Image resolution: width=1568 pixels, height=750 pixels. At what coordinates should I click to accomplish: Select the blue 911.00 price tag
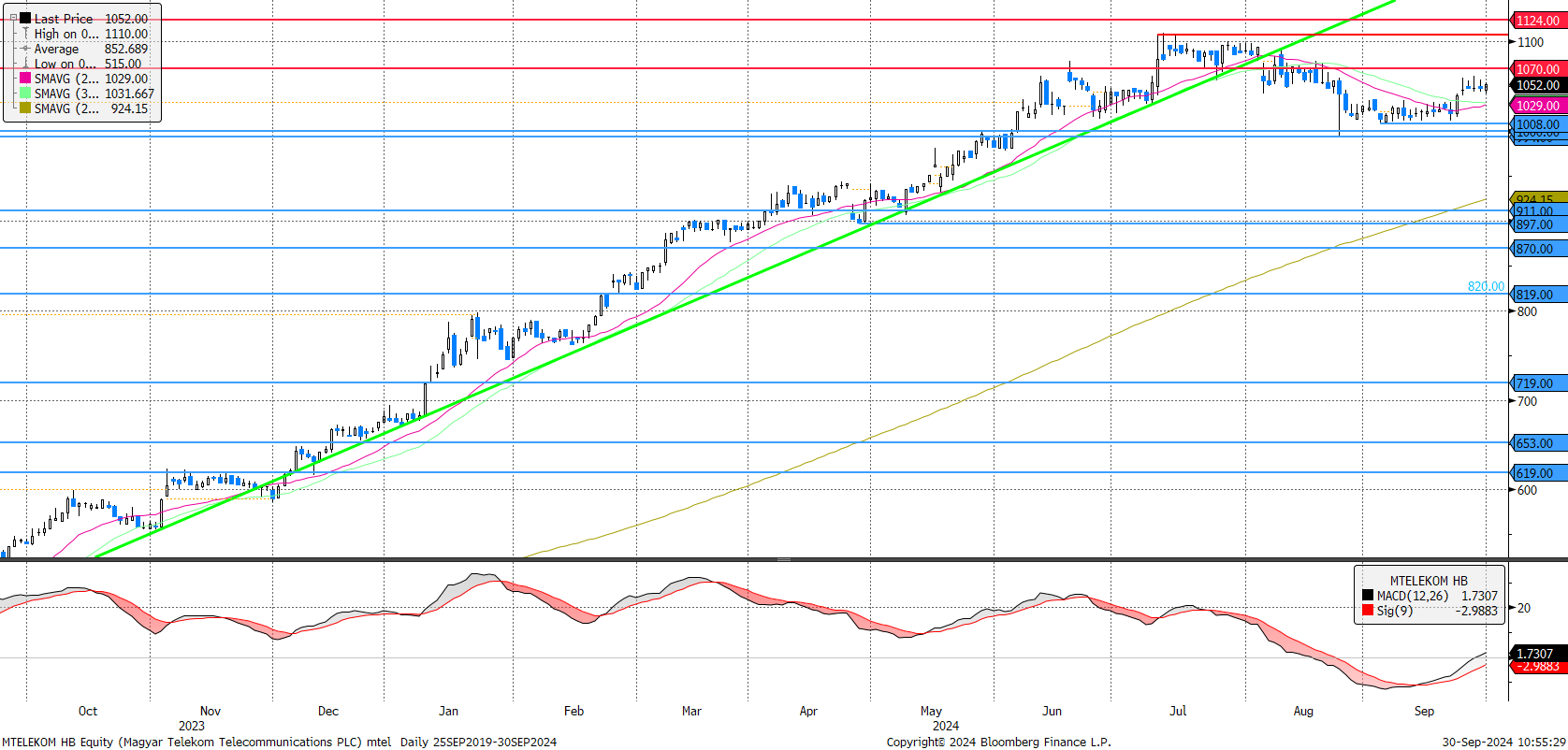pos(1538,212)
